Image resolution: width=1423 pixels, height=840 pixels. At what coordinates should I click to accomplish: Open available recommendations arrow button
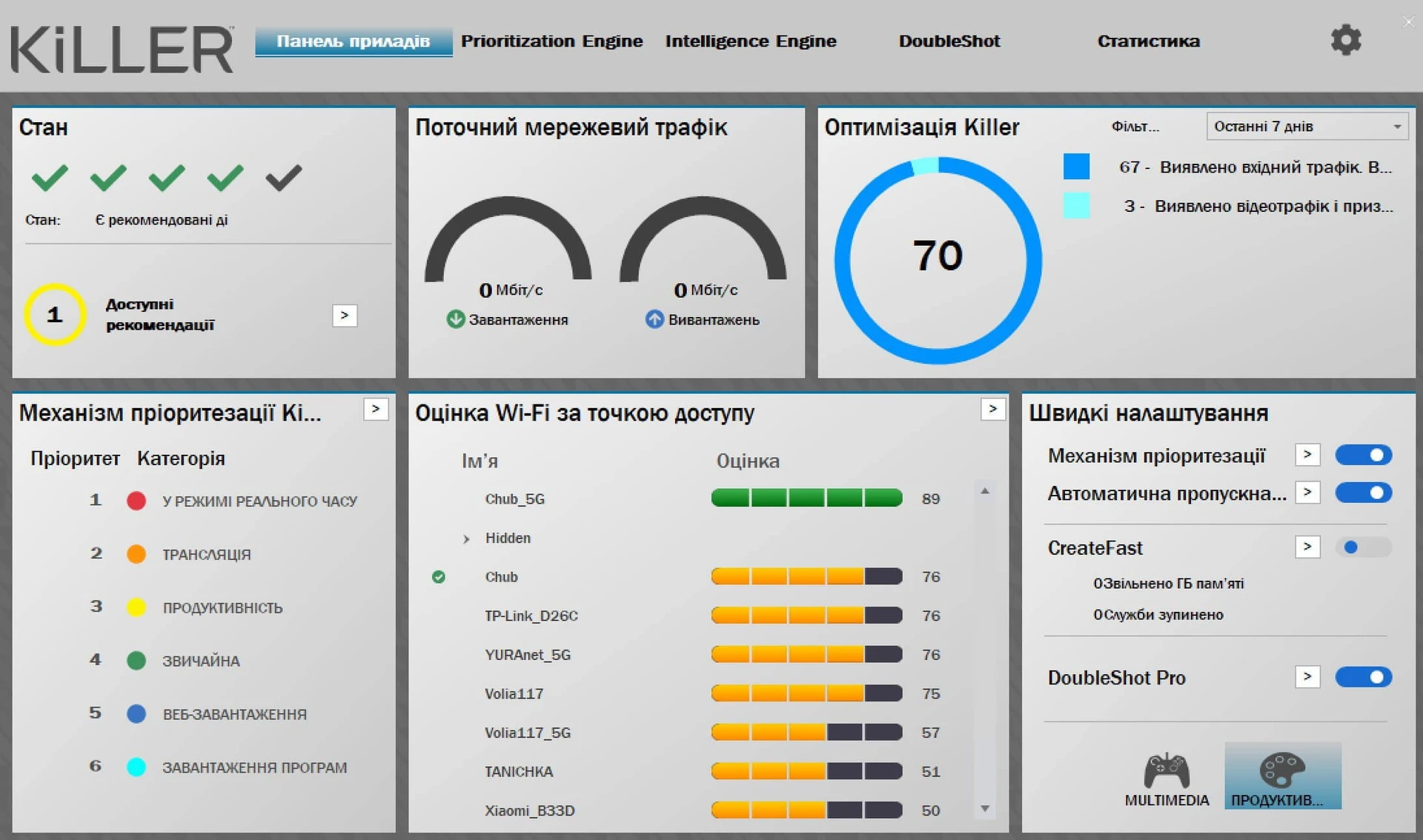[x=345, y=316]
